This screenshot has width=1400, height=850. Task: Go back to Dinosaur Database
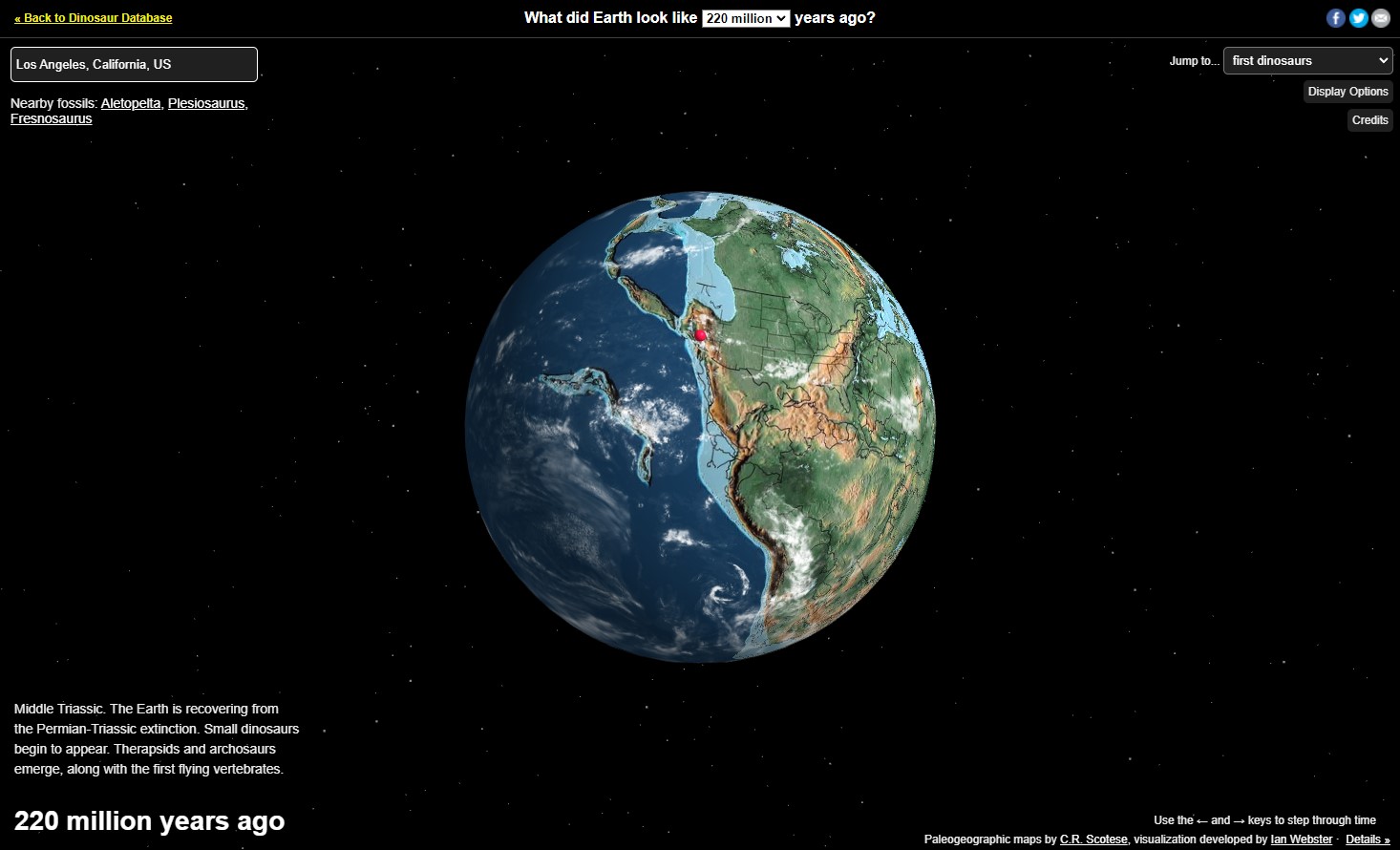(94, 18)
